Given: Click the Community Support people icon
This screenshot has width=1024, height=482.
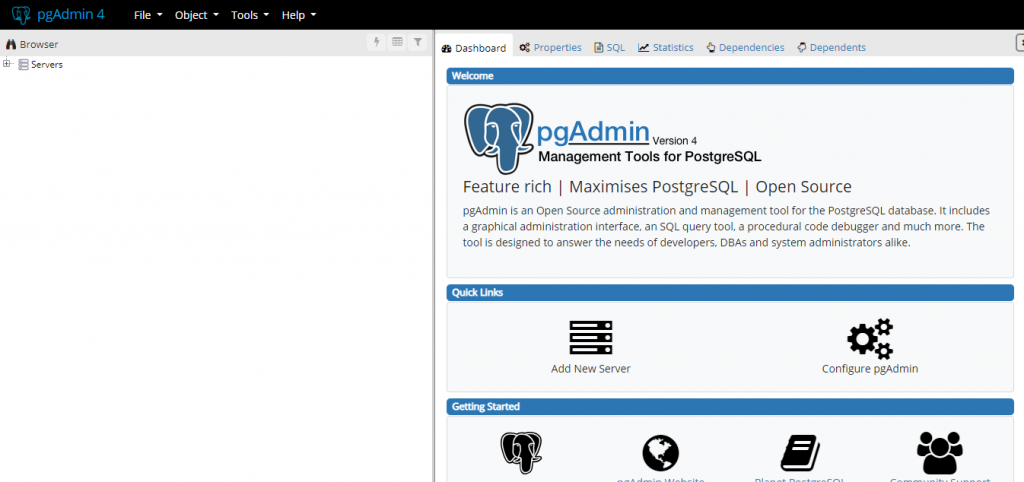Looking at the screenshot, I should pos(940,453).
